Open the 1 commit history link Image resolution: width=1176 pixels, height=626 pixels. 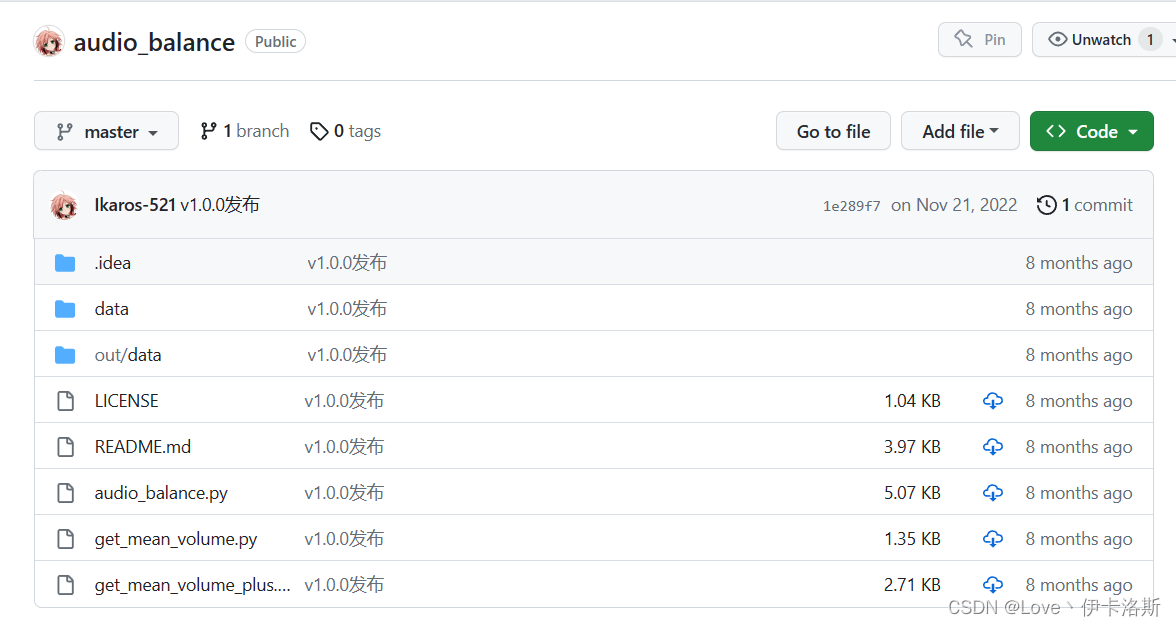(1084, 205)
